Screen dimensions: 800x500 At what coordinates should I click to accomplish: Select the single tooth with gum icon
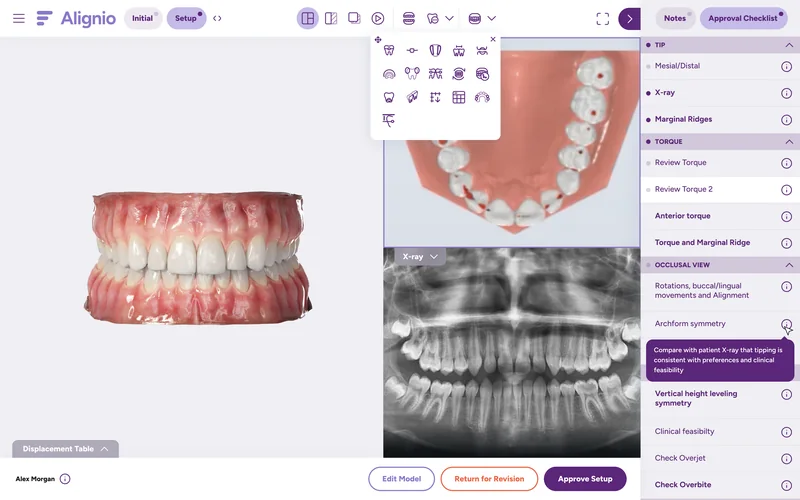point(389,97)
